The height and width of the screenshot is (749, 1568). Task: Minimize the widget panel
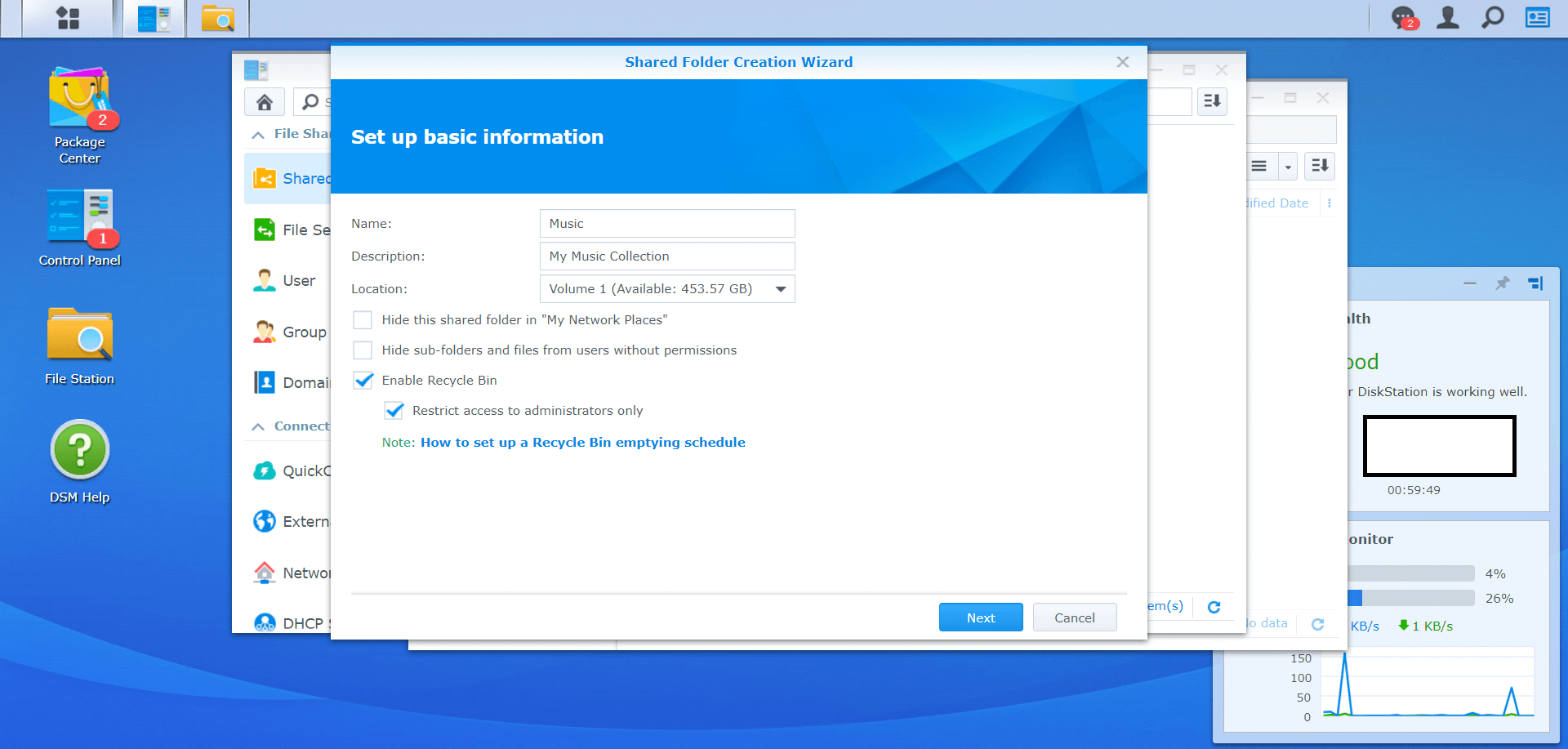pyautogui.click(x=1470, y=283)
